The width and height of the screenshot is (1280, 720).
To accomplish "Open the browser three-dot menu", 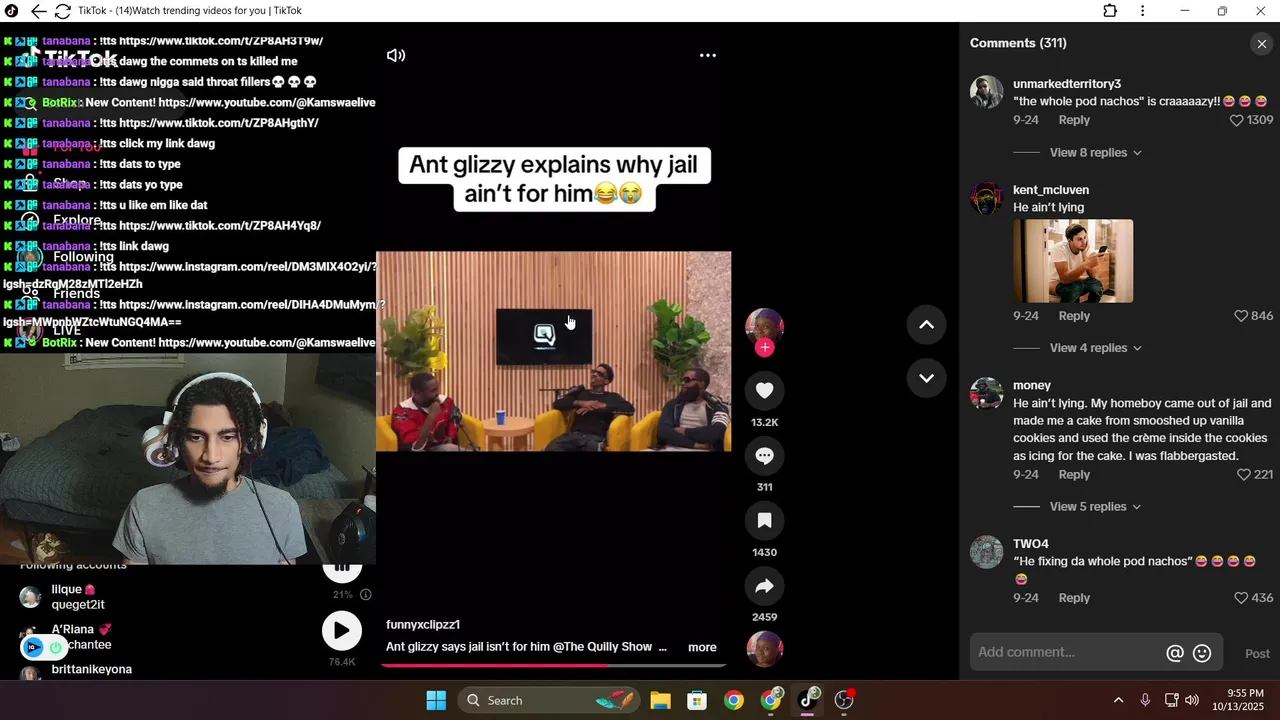I will [x=1143, y=11].
